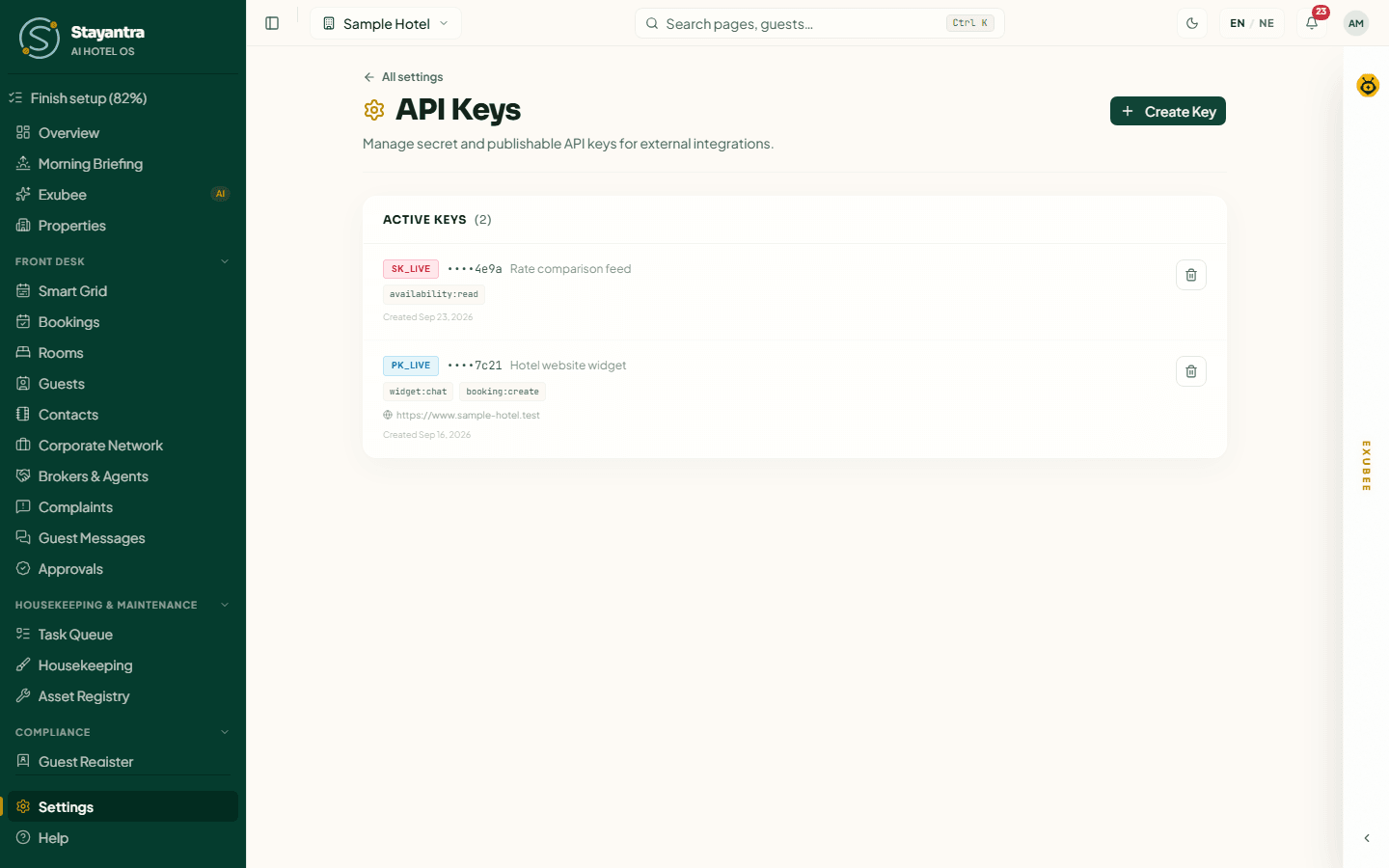The width and height of the screenshot is (1389, 868).
Task: Open Finish setup (82%) checklist
Action: tap(123, 98)
